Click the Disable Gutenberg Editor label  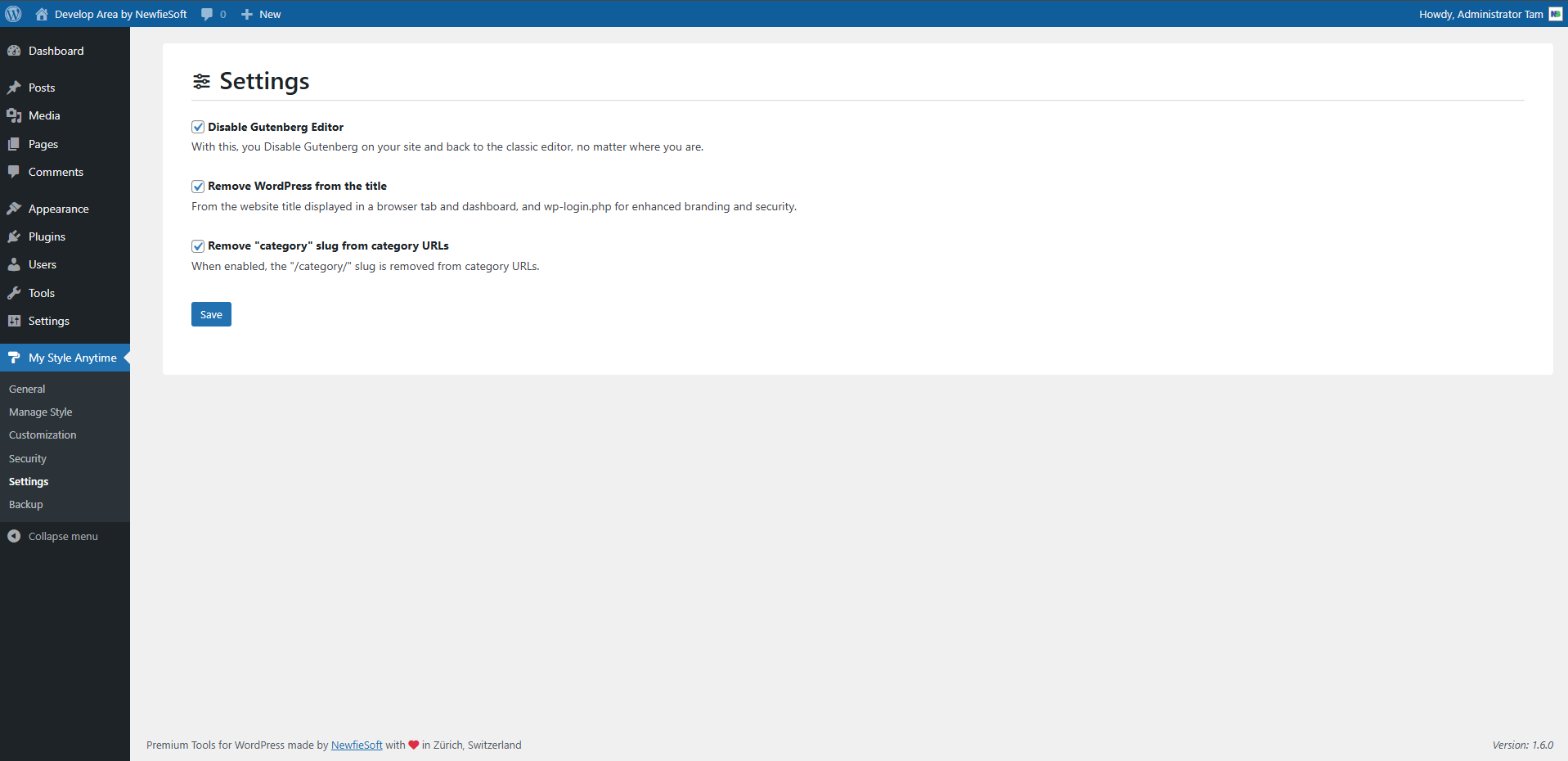[276, 127]
